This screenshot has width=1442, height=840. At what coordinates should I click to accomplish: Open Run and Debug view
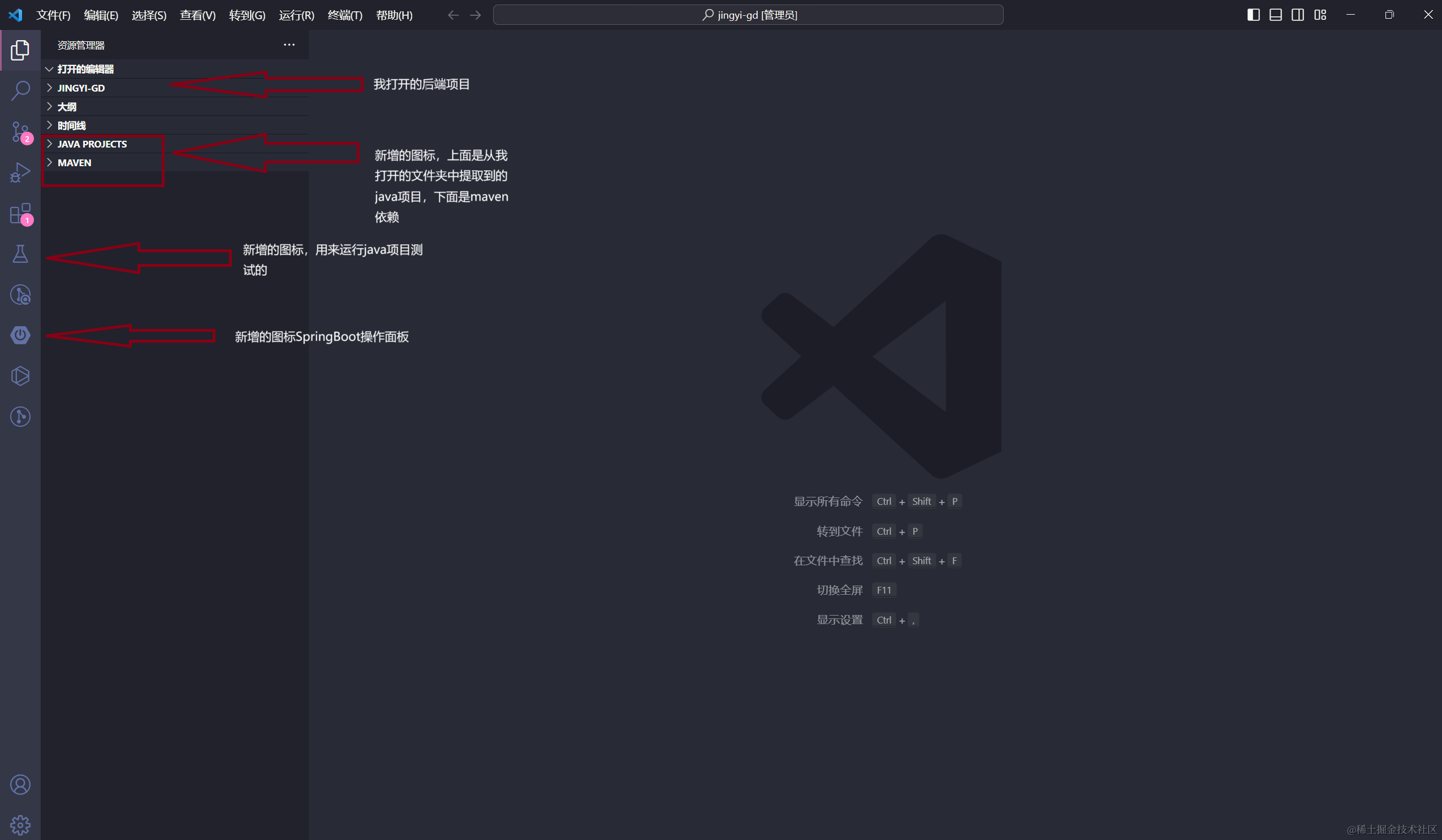20,172
